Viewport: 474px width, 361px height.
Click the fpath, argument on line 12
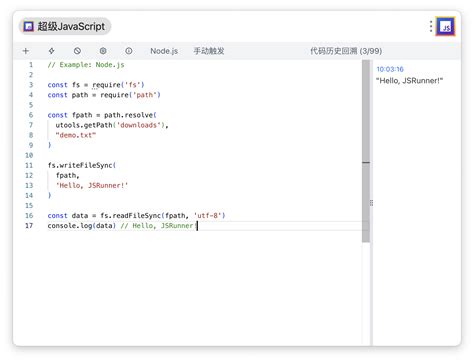click(x=68, y=176)
